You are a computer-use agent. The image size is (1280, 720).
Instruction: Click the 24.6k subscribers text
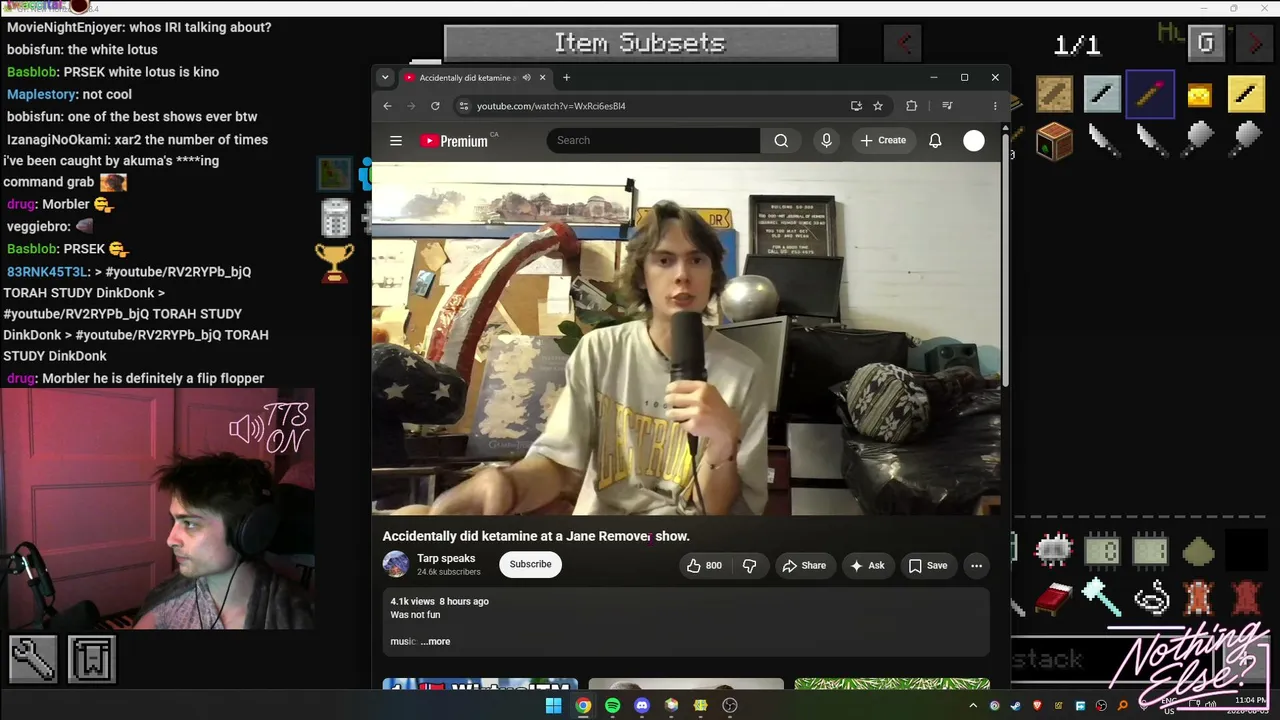click(449, 572)
